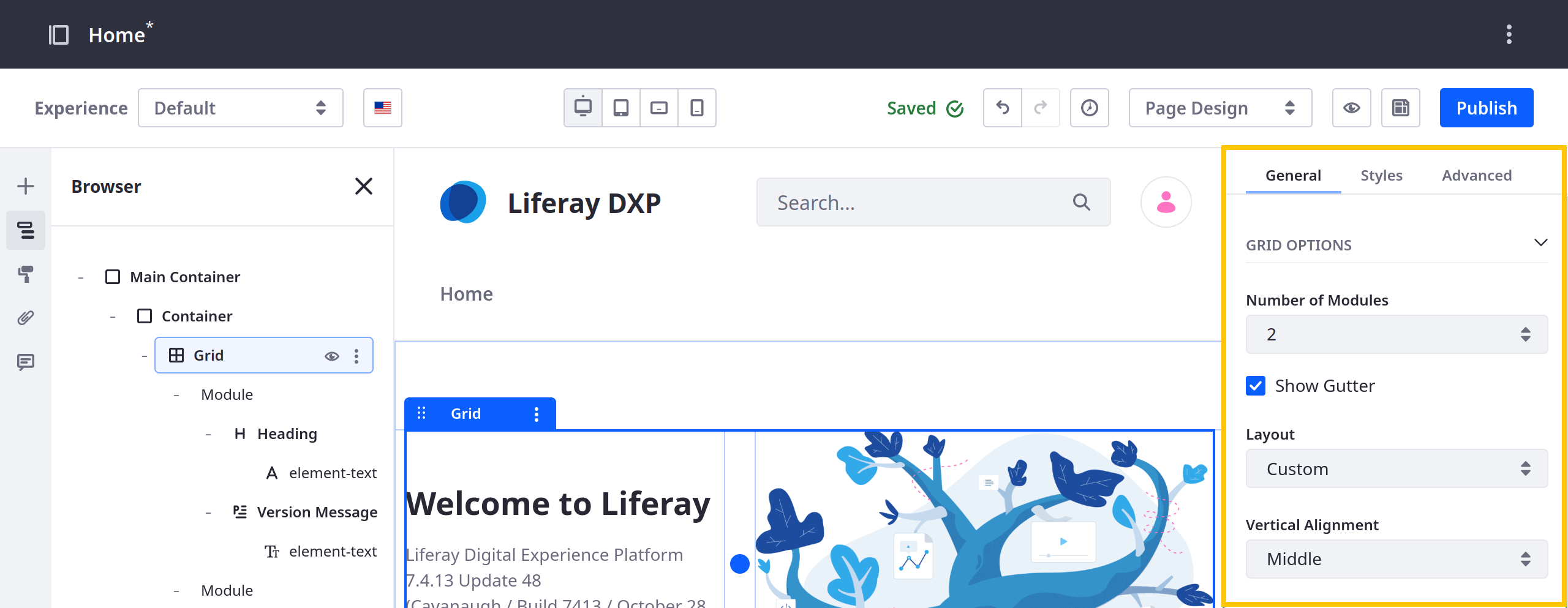
Task: Switch to the Styles tab
Action: pyautogui.click(x=1381, y=175)
